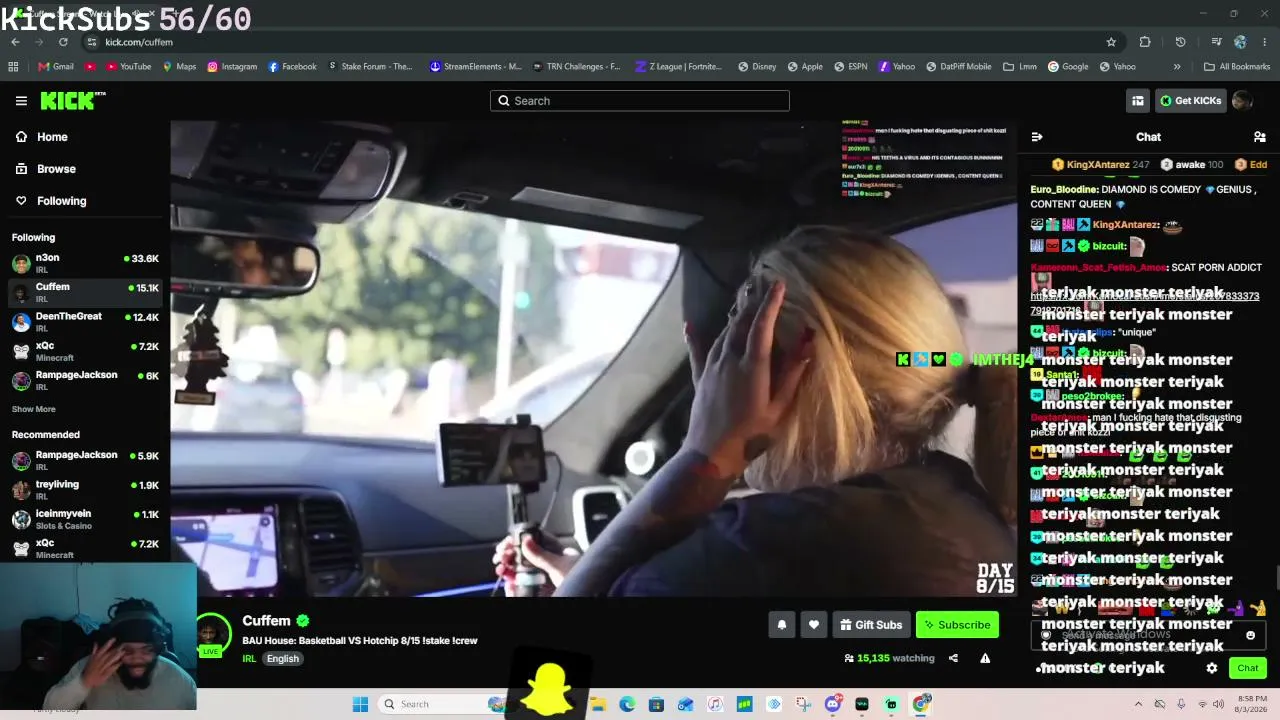Open chat settings gear icon
Screen dimensions: 1280x720
point(1212,668)
